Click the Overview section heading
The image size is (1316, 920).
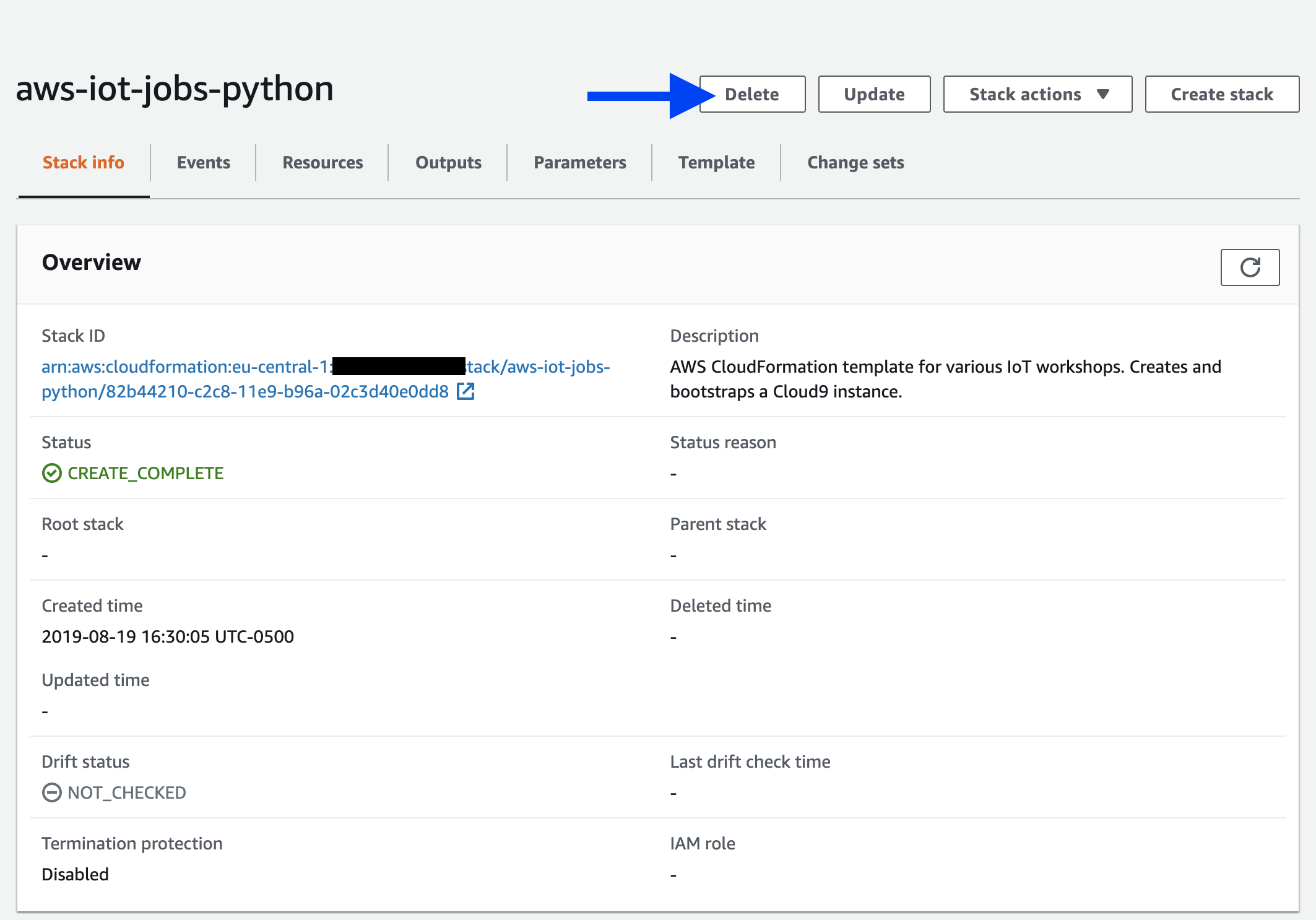[x=92, y=263]
